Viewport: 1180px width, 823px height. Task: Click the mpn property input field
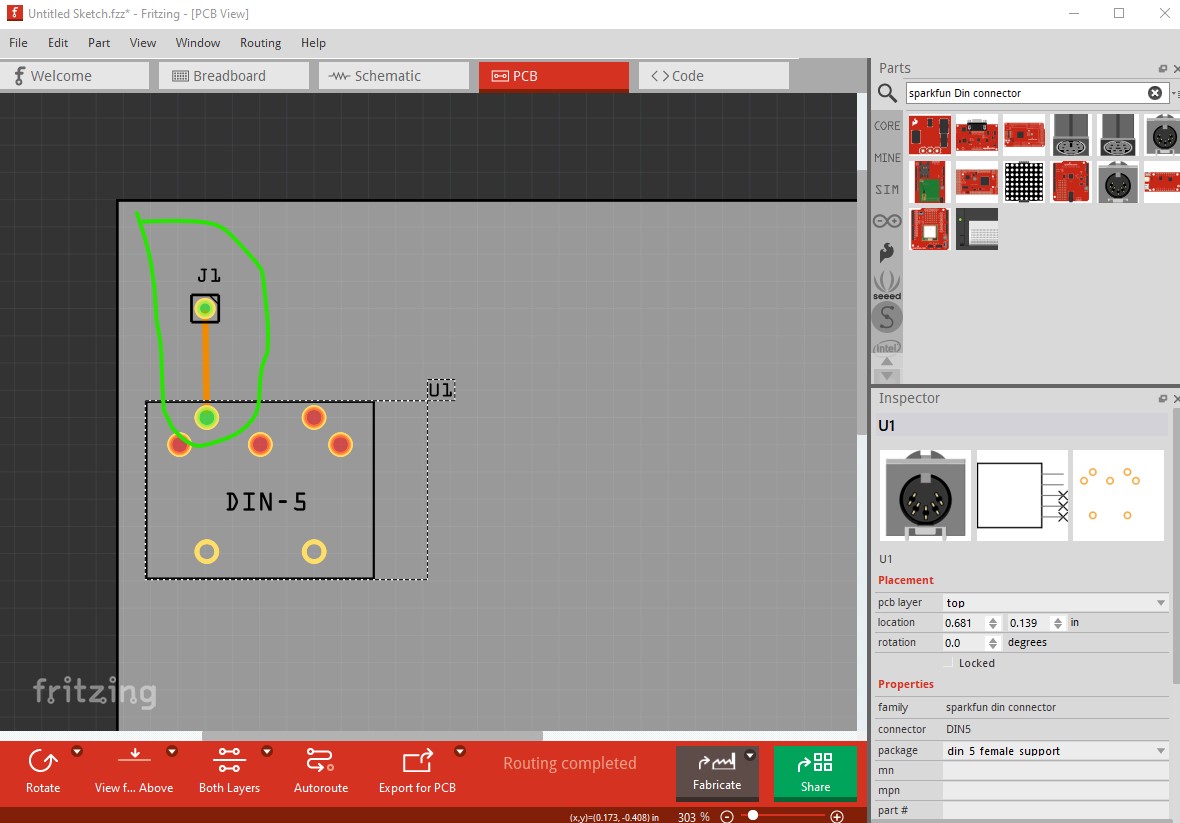tap(1054, 790)
